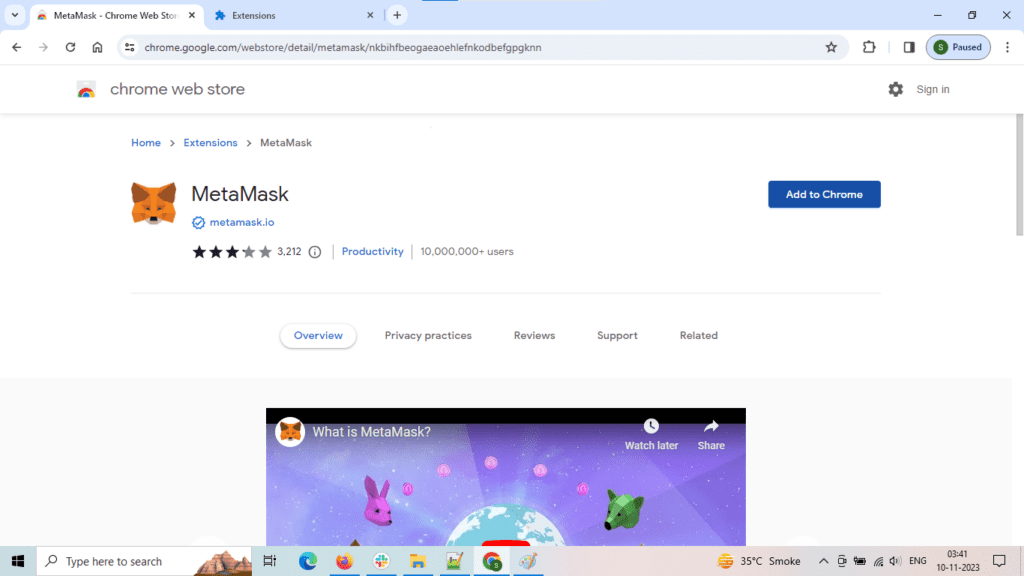
Task: Go back to the previous page
Action: (x=16, y=47)
